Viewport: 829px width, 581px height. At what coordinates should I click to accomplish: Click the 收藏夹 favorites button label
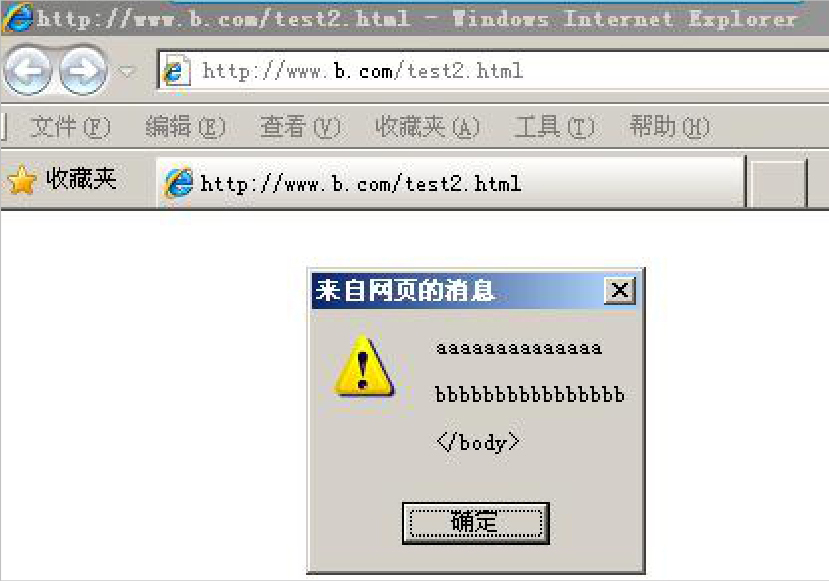tap(81, 179)
